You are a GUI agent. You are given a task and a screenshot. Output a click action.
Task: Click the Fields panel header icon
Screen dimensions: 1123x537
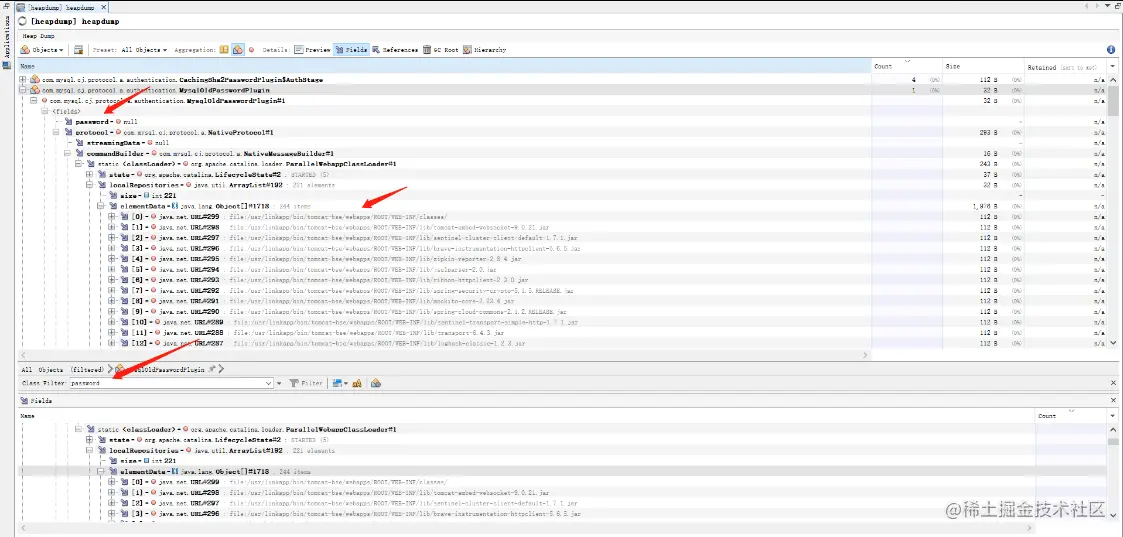pyautogui.click(x=24, y=401)
